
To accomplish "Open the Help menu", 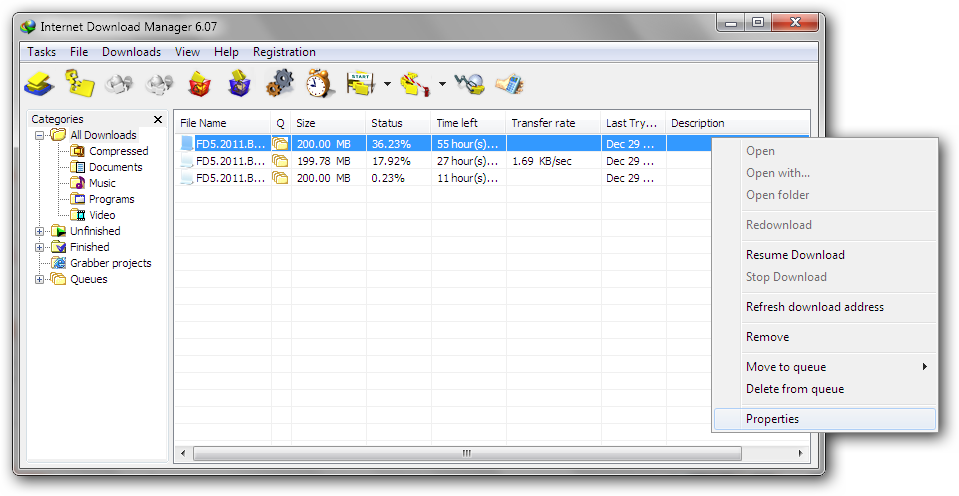I will click(226, 52).
